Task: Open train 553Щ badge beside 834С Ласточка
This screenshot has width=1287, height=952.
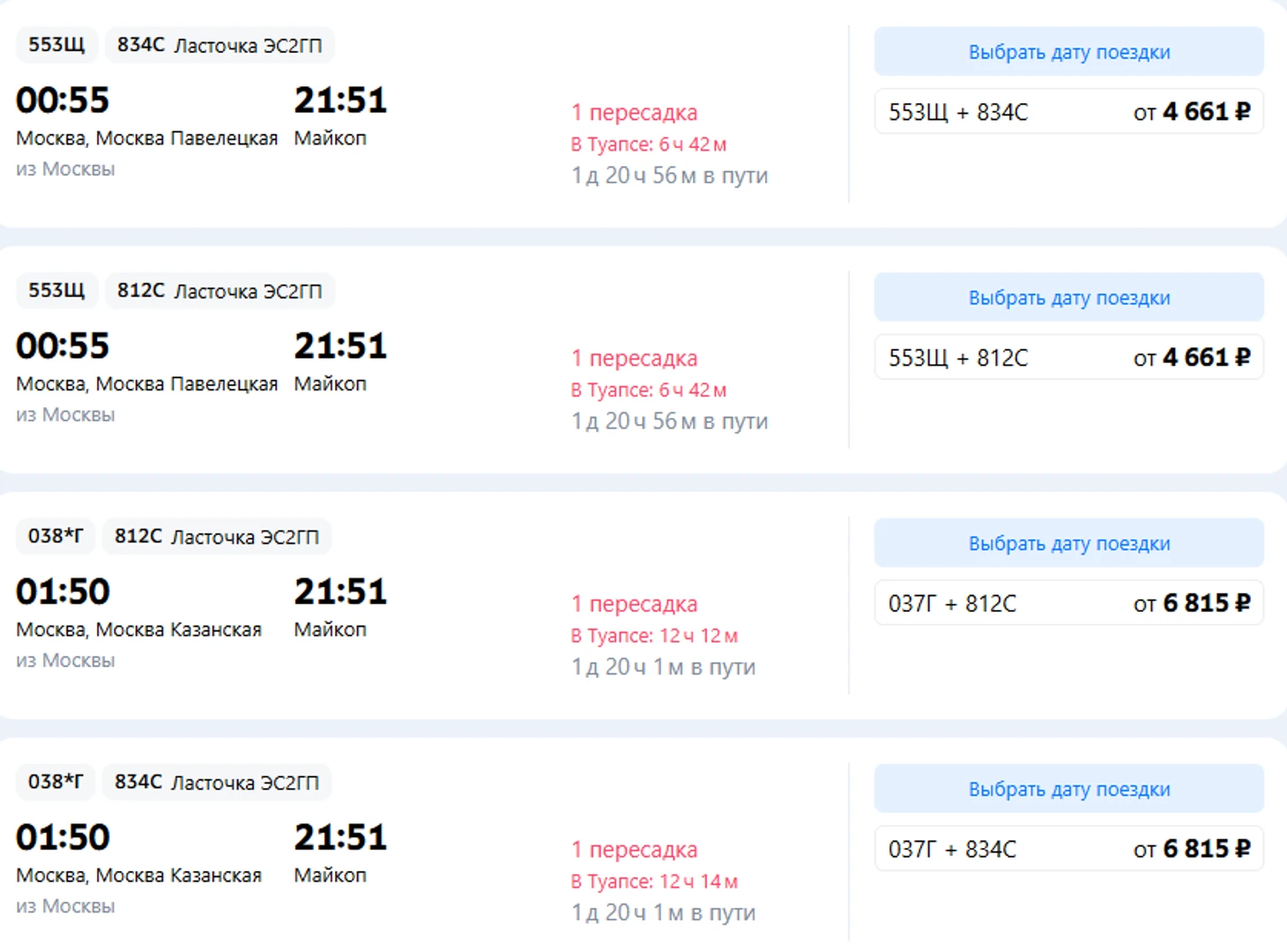Action: 56,45
